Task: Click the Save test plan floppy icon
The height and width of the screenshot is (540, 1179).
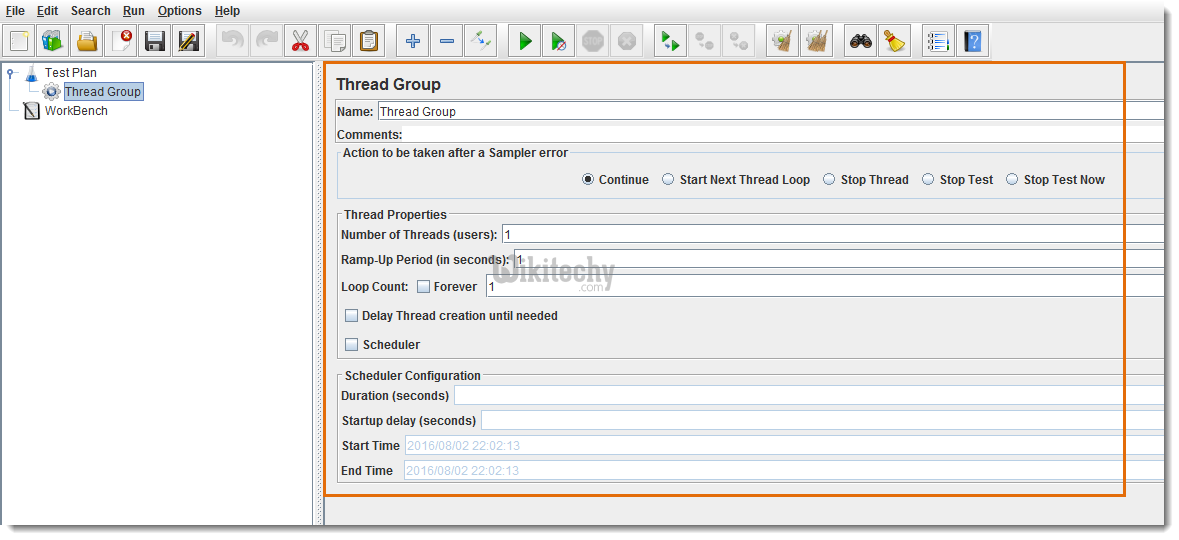Action: 155,41
